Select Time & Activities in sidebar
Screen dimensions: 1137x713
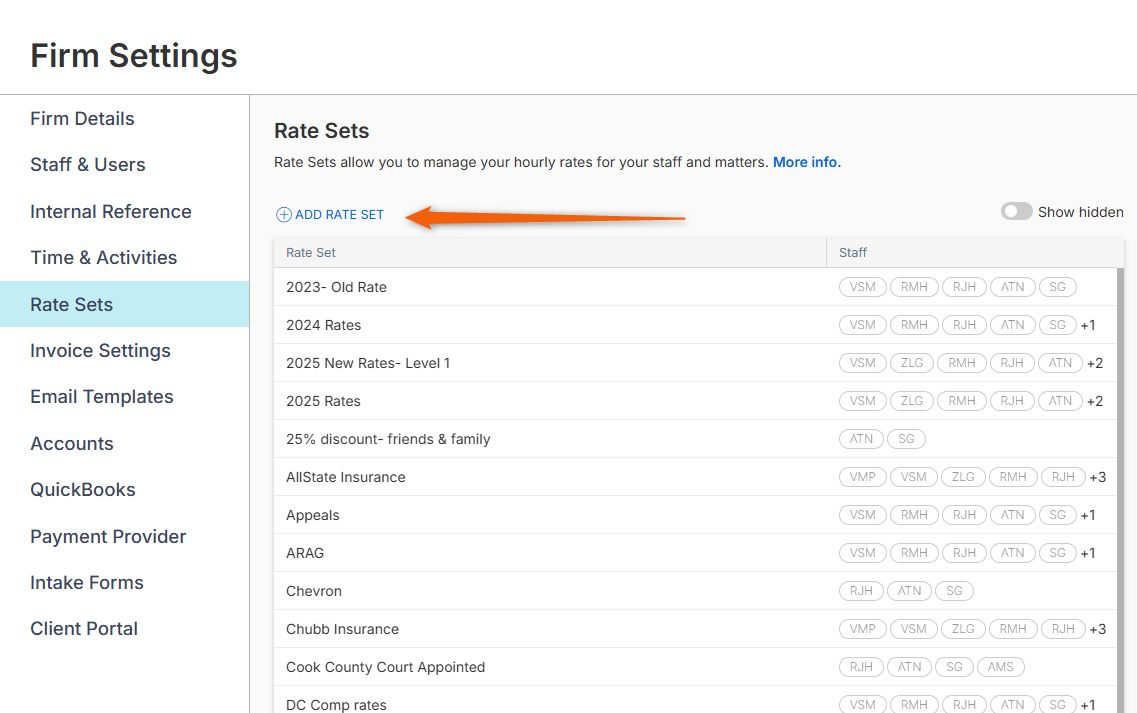pyautogui.click(x=103, y=258)
